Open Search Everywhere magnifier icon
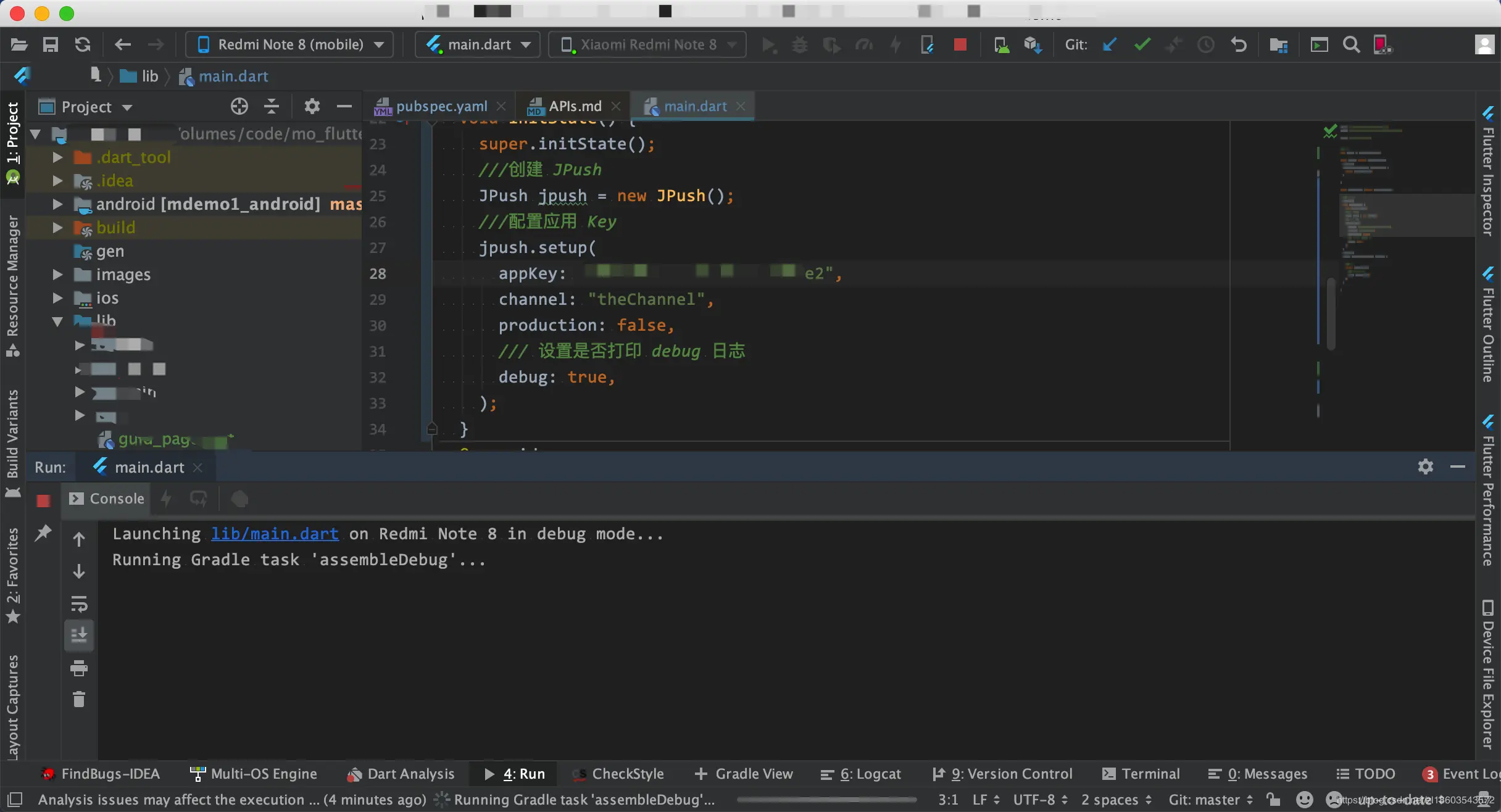The width and height of the screenshot is (1501, 812). (1351, 44)
